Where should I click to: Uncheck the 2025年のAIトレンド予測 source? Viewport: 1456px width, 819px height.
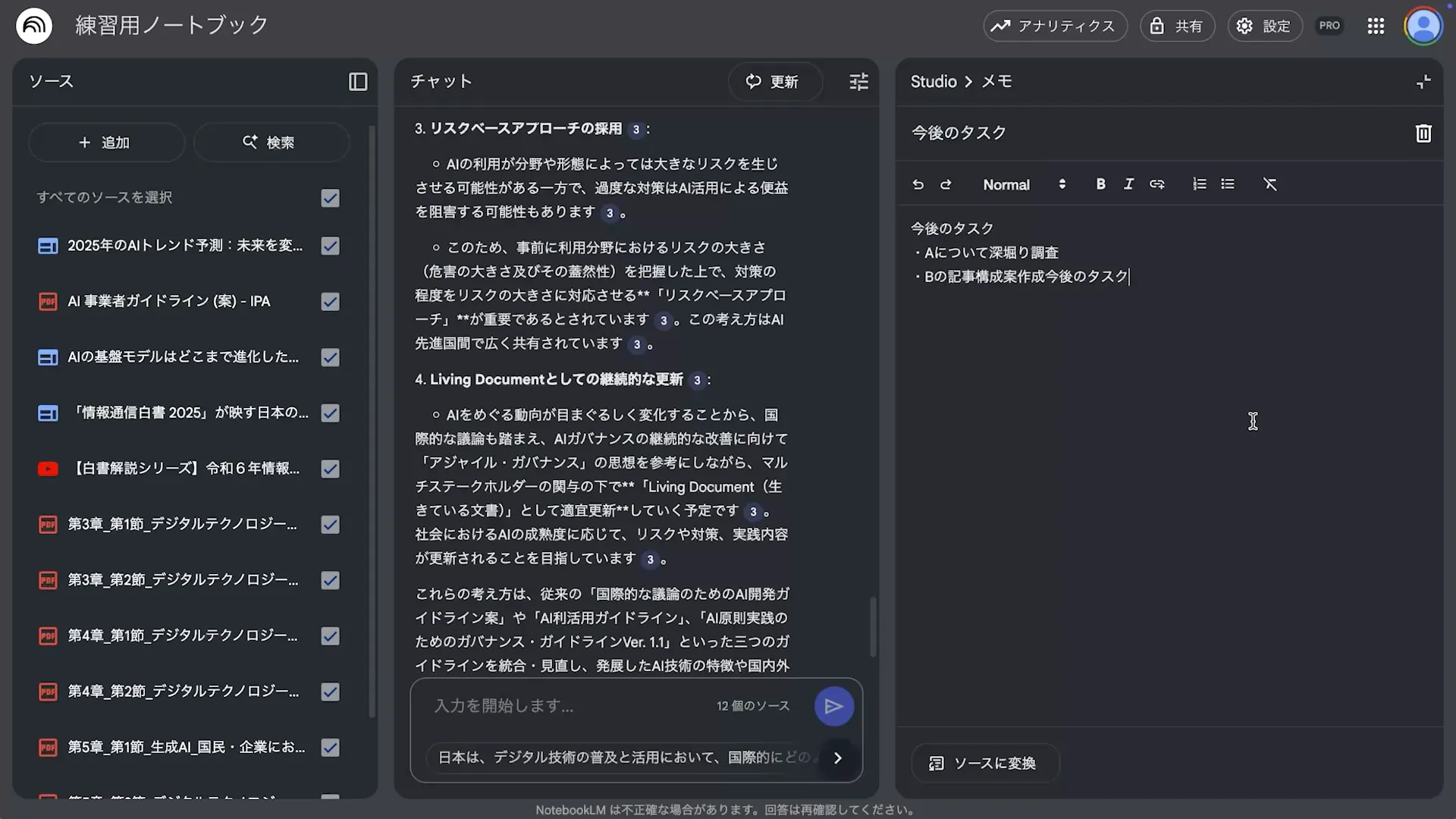click(x=329, y=246)
